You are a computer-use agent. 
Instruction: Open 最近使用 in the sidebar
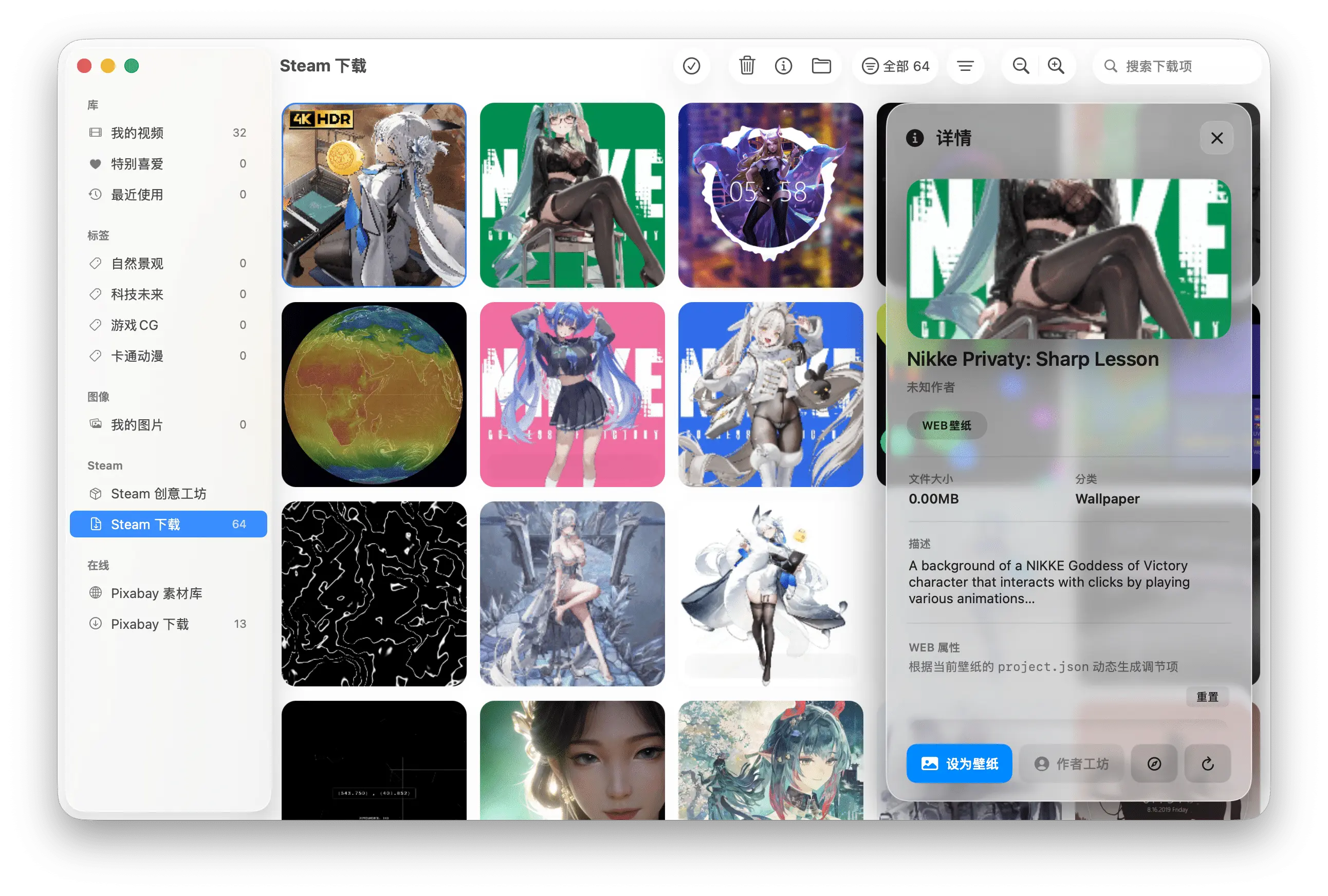tap(168, 195)
